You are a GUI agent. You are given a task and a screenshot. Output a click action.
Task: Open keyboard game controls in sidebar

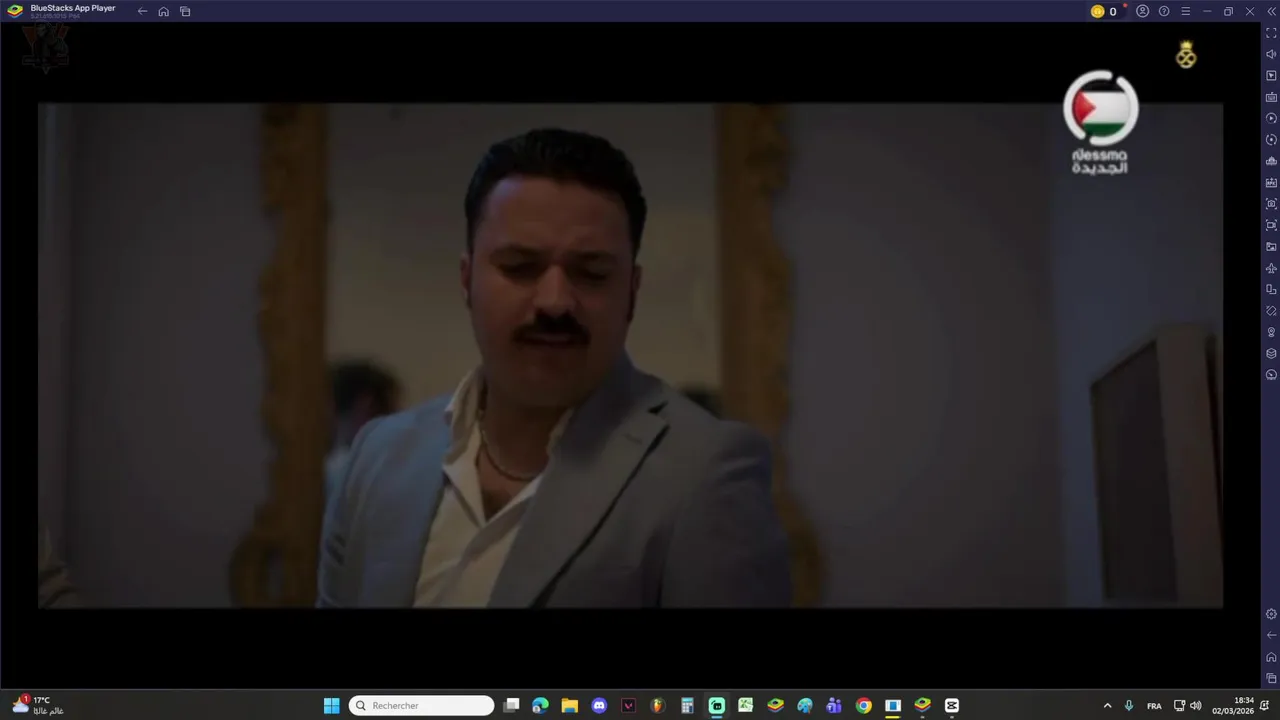(1271, 97)
